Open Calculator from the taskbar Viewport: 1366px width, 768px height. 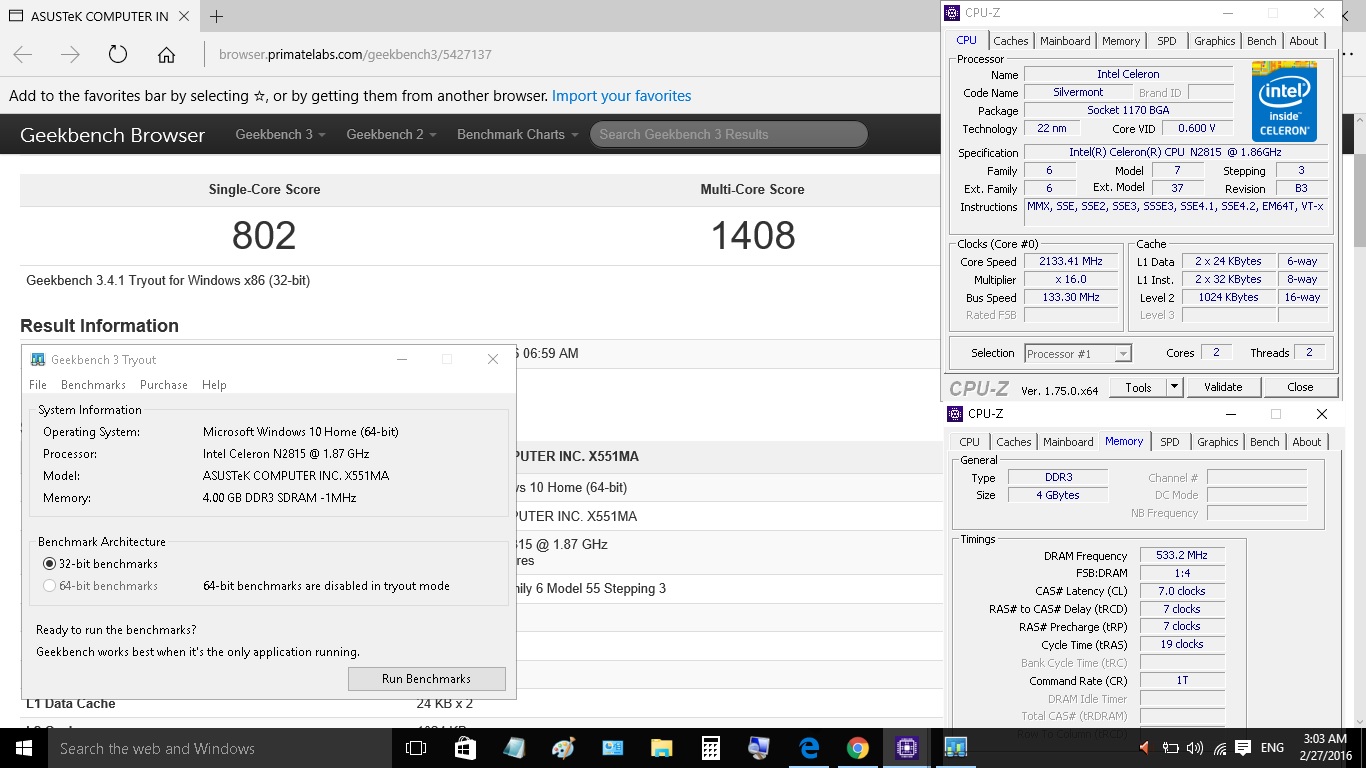click(710, 748)
